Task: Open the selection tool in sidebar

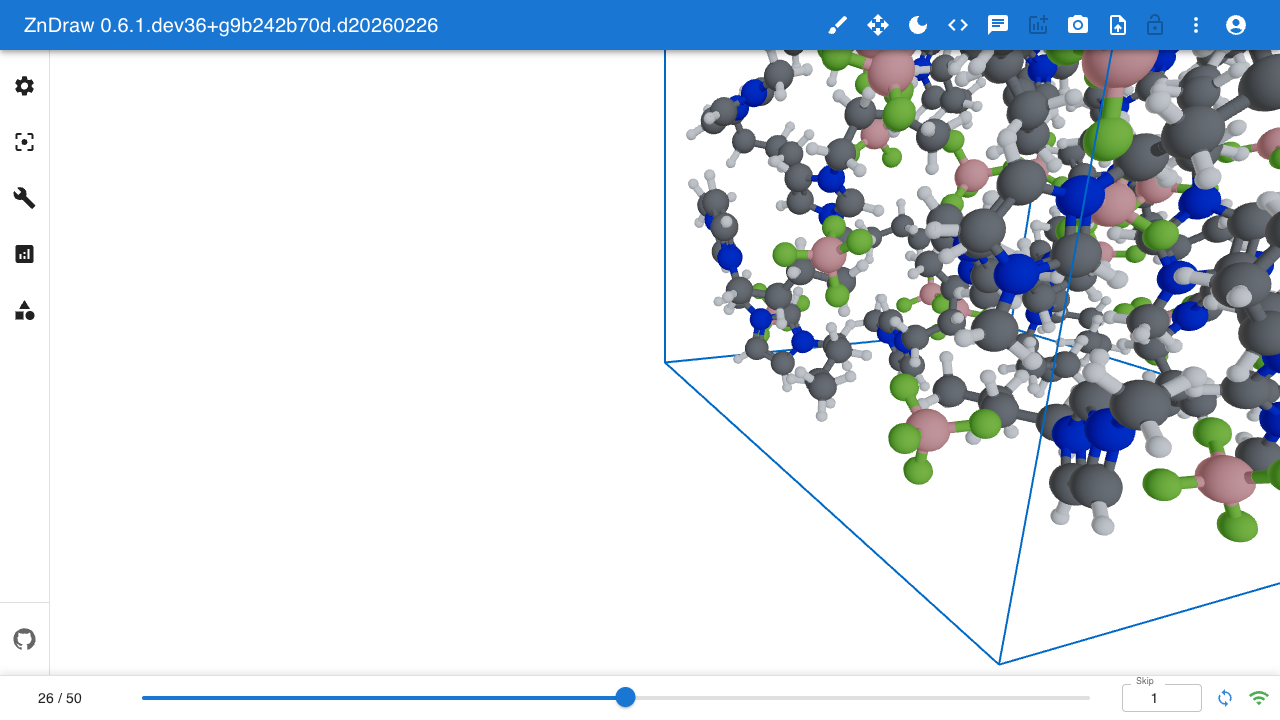Action: pyautogui.click(x=25, y=142)
